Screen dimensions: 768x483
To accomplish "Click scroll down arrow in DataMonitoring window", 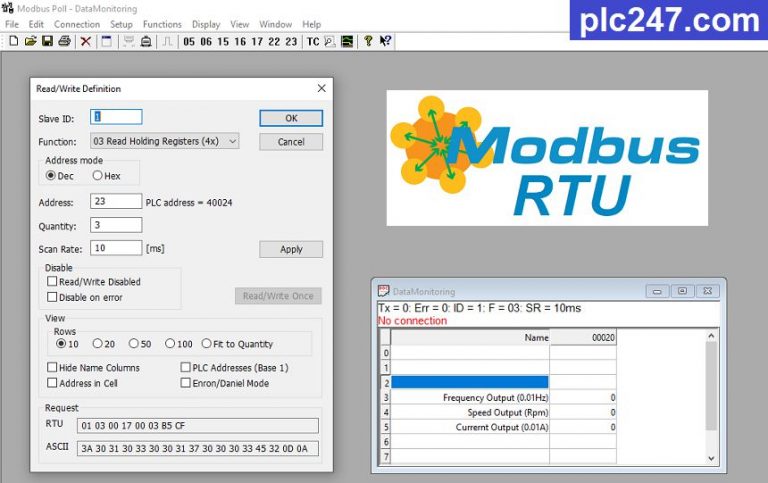I will pyautogui.click(x=711, y=459).
